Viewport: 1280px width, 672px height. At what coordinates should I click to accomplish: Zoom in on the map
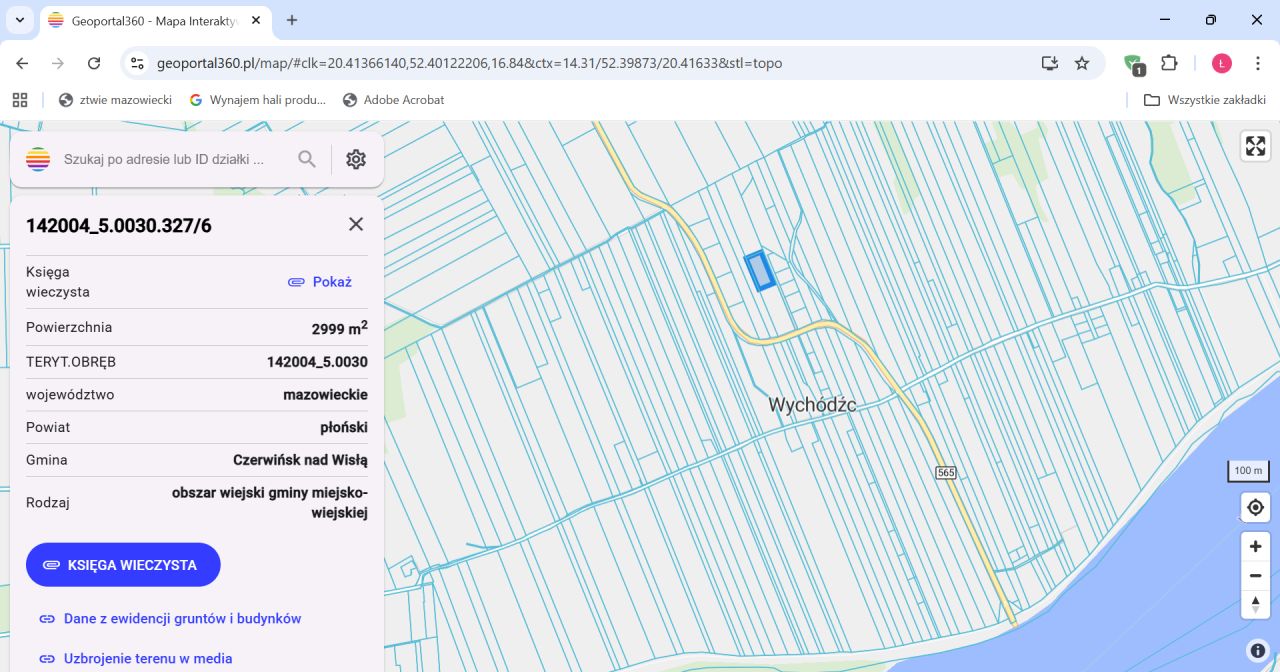(x=1255, y=547)
